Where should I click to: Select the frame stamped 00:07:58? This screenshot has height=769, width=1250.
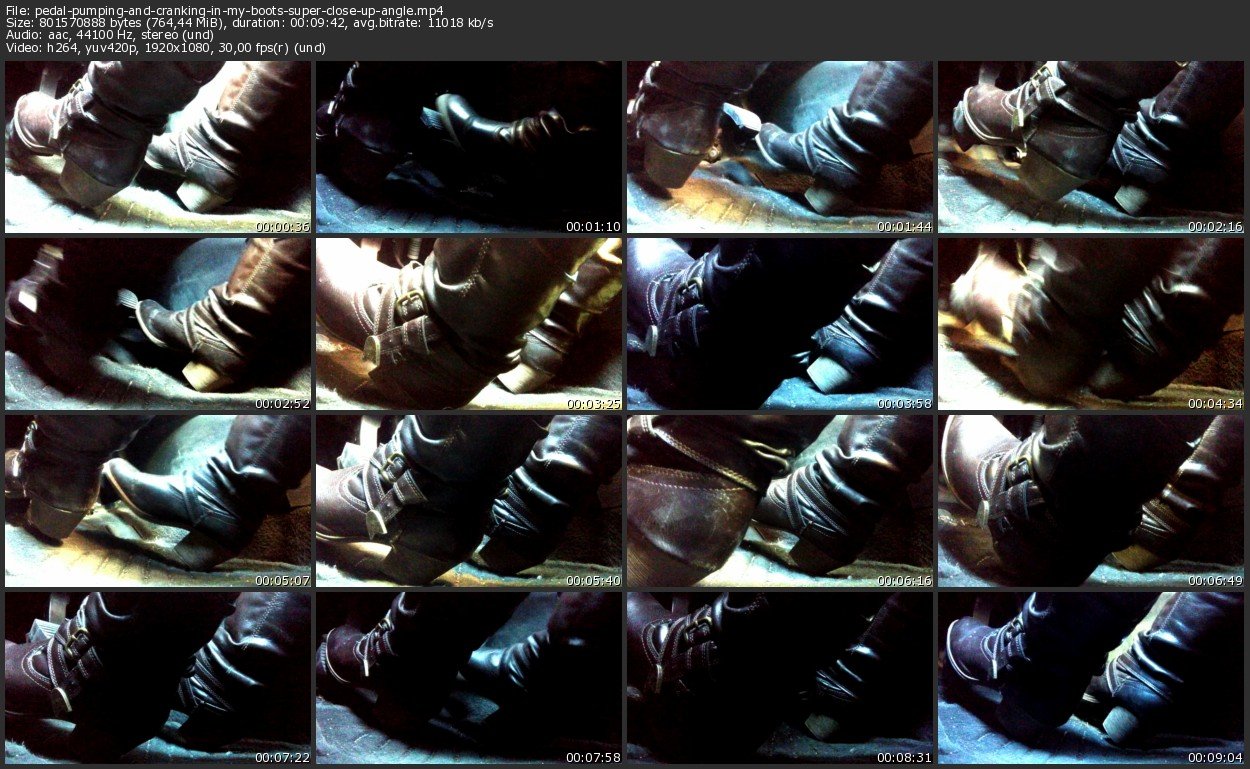click(469, 678)
